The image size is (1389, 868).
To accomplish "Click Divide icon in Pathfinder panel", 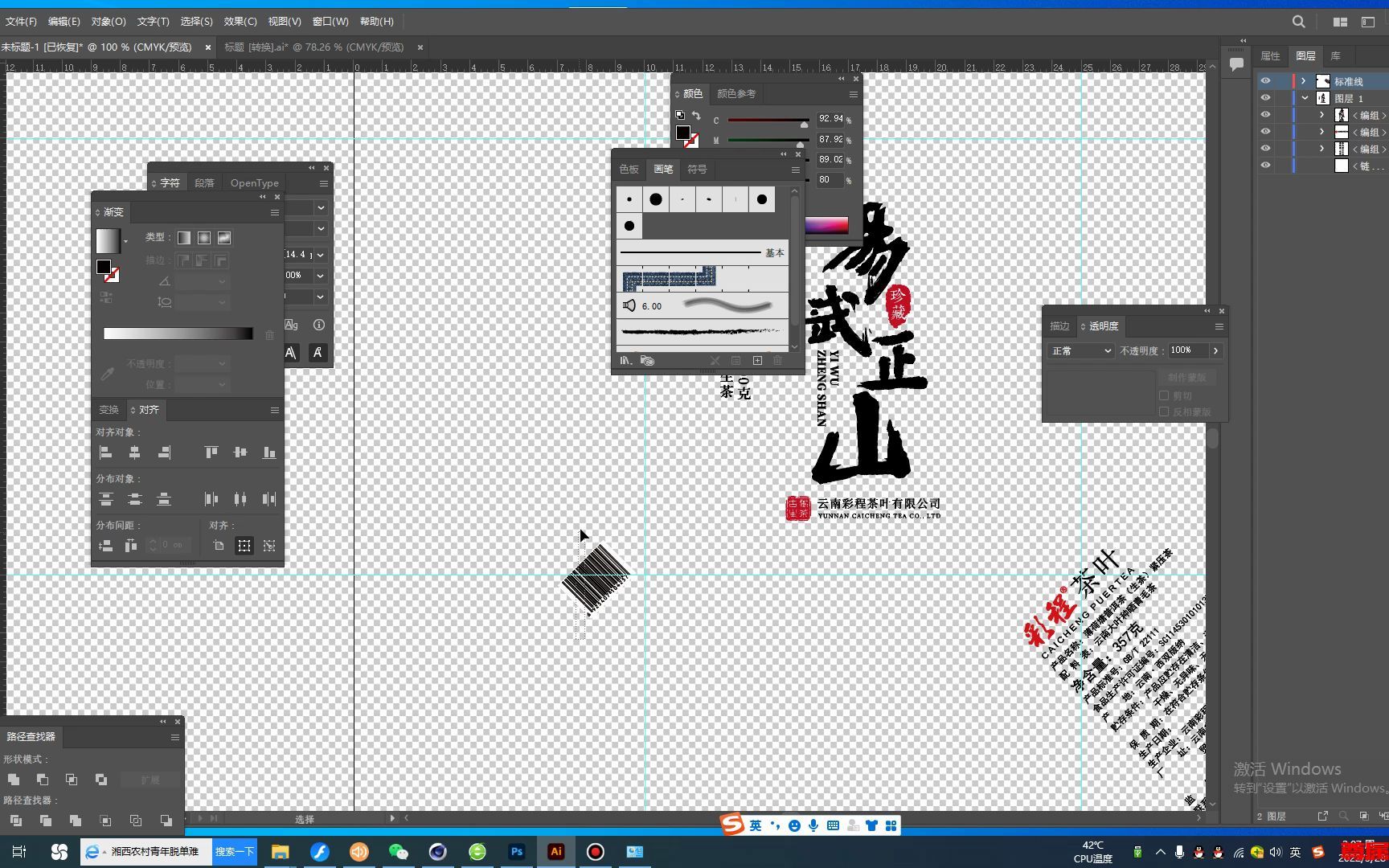I will coord(15,821).
